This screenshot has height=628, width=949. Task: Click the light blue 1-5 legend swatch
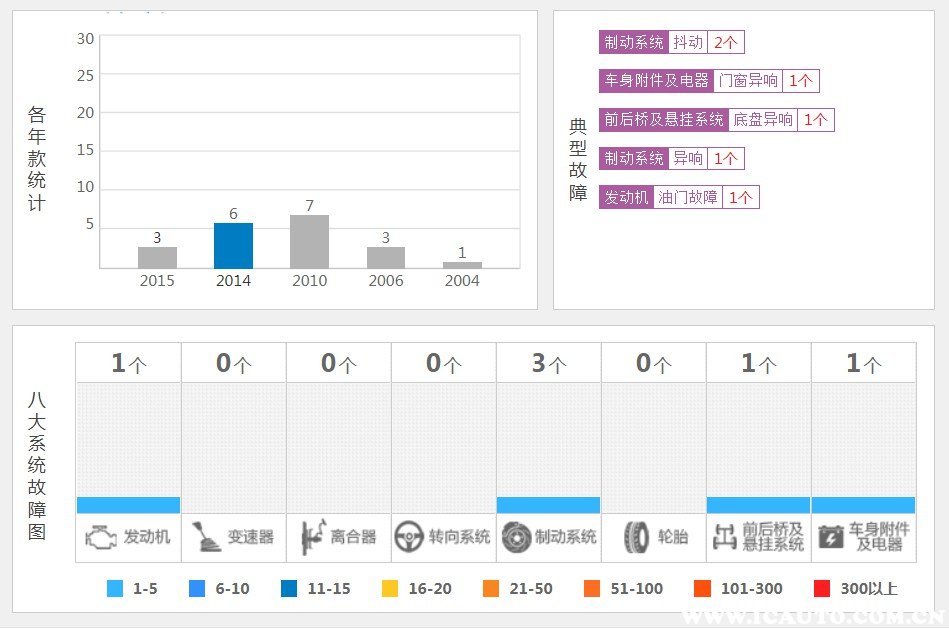115,589
